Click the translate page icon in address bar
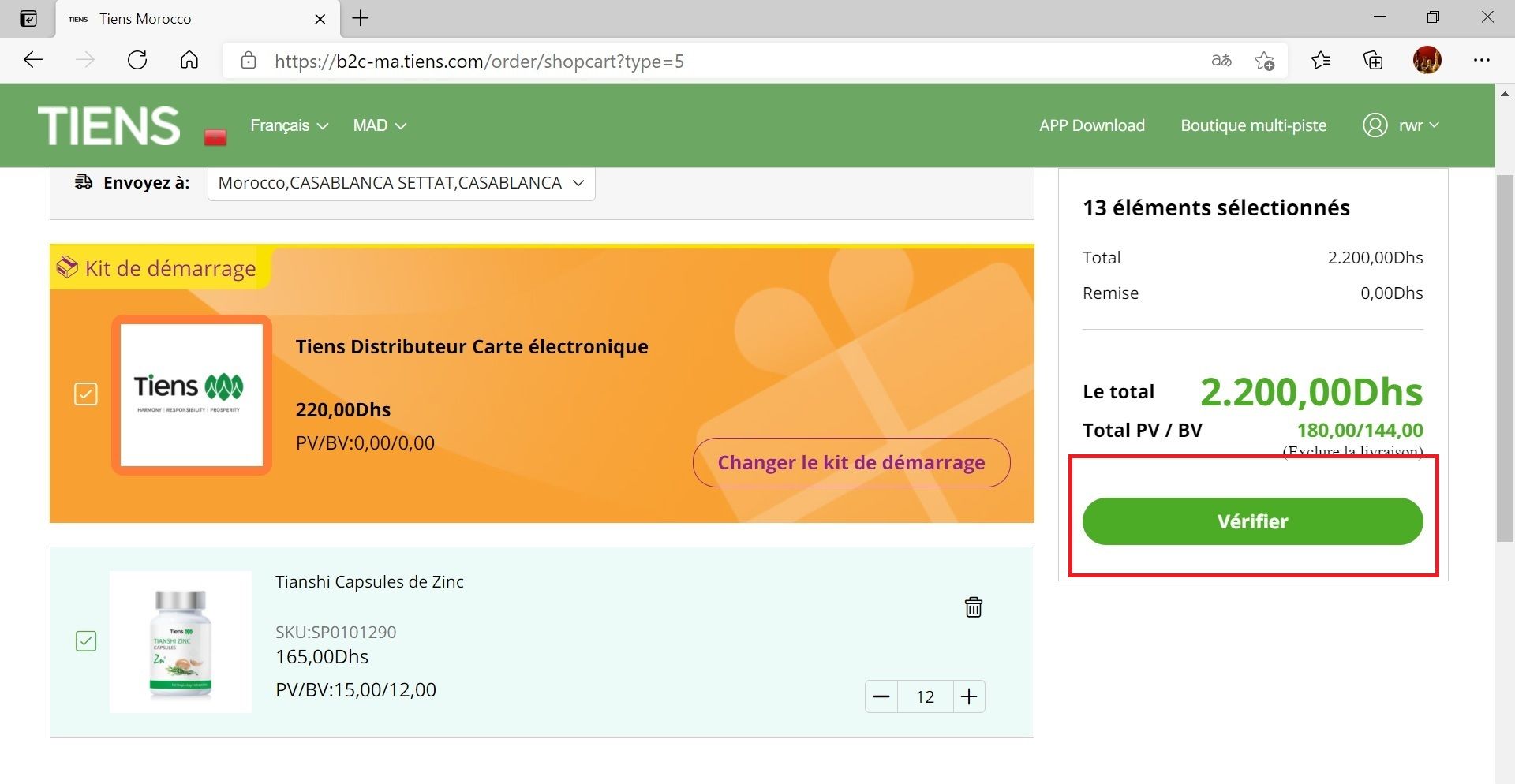Viewport: 1515px width, 784px height. pos(1221,61)
